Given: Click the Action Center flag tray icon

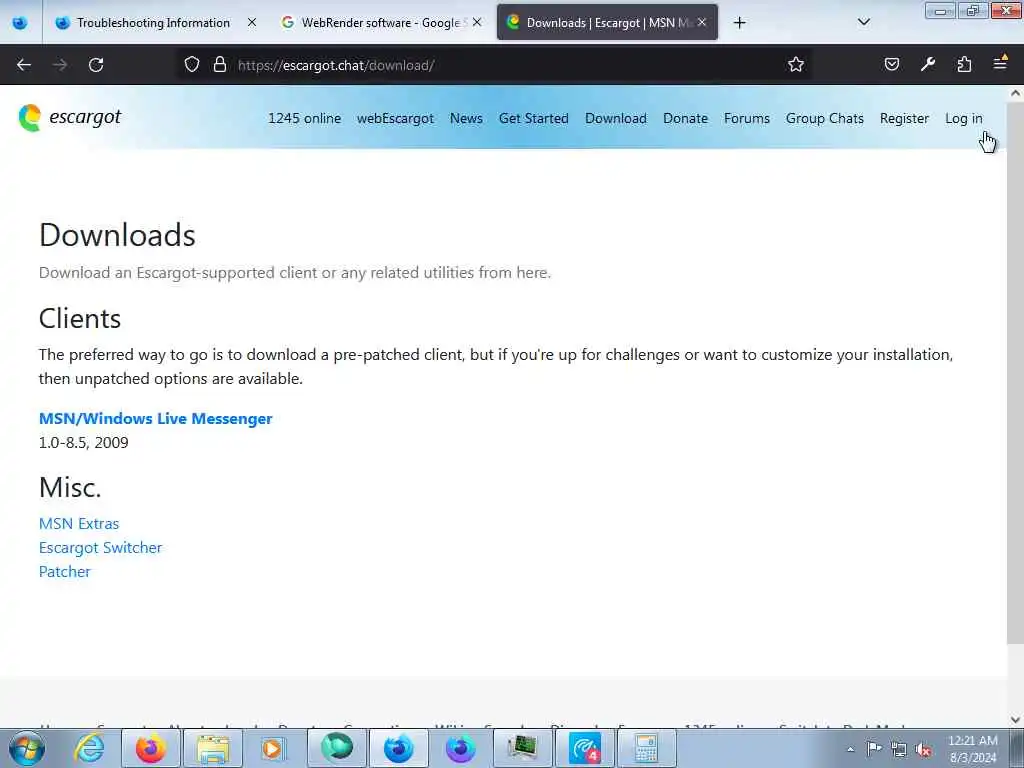Looking at the screenshot, I should click(874, 748).
